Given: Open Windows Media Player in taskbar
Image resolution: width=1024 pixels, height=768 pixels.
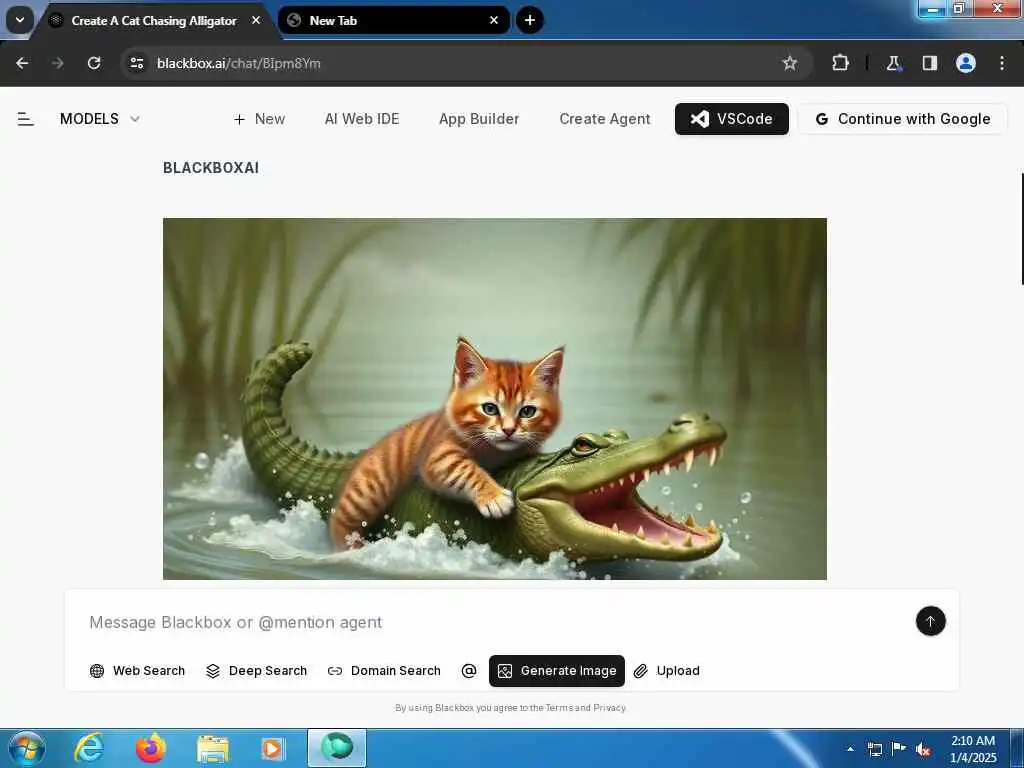Looking at the screenshot, I should point(273,748).
